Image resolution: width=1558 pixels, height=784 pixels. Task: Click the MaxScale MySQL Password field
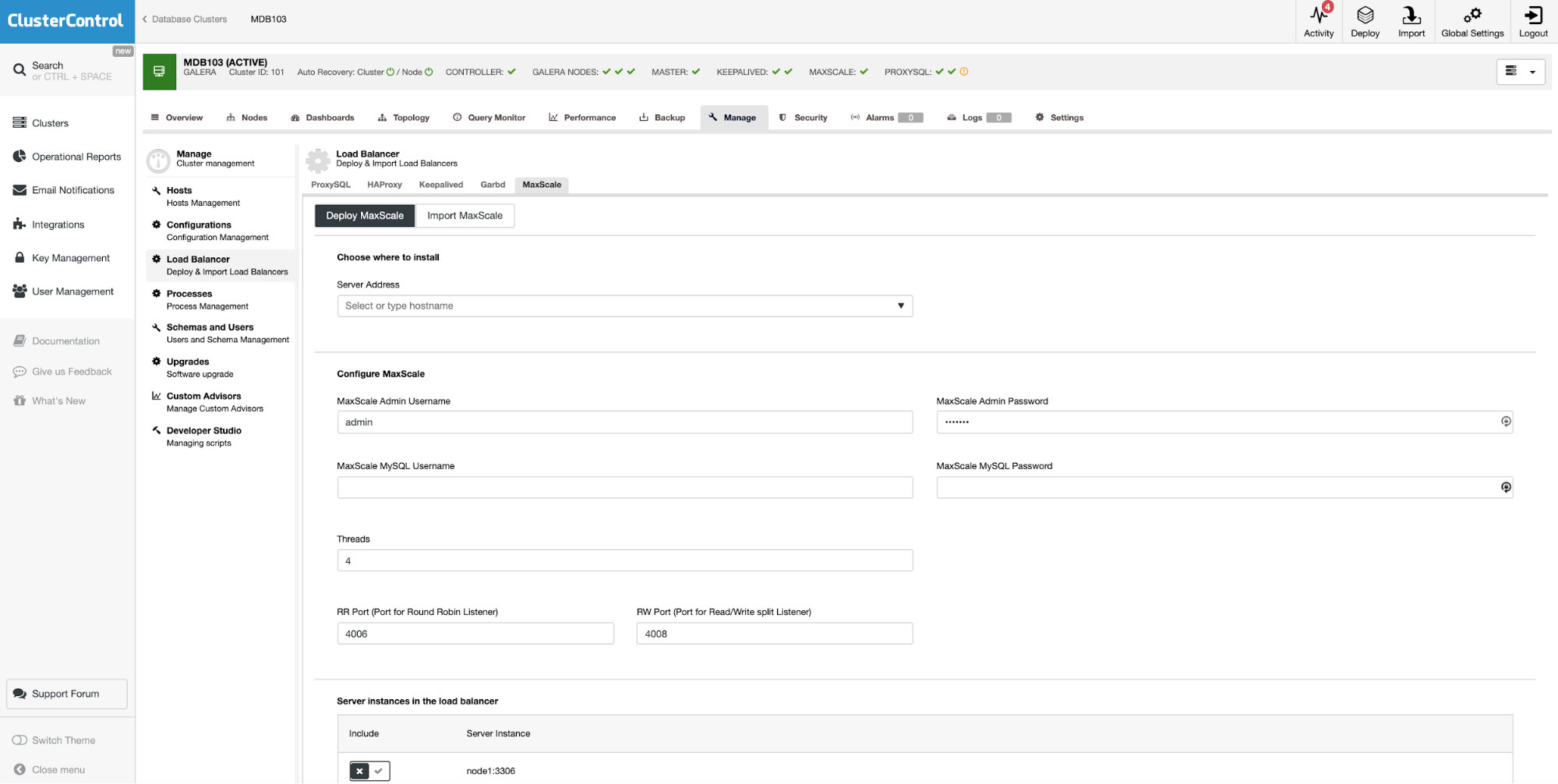(x=1224, y=487)
